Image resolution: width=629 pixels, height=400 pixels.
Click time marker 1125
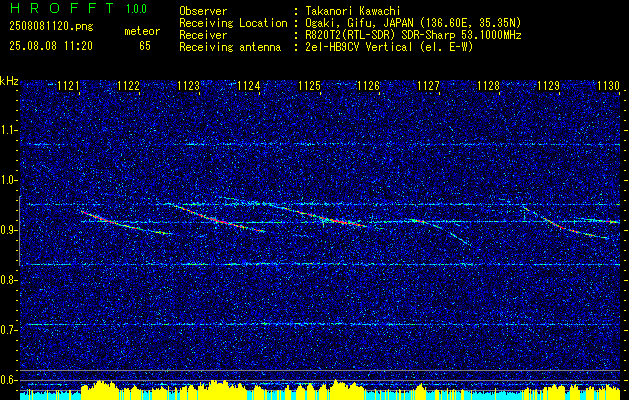pyautogui.click(x=309, y=86)
